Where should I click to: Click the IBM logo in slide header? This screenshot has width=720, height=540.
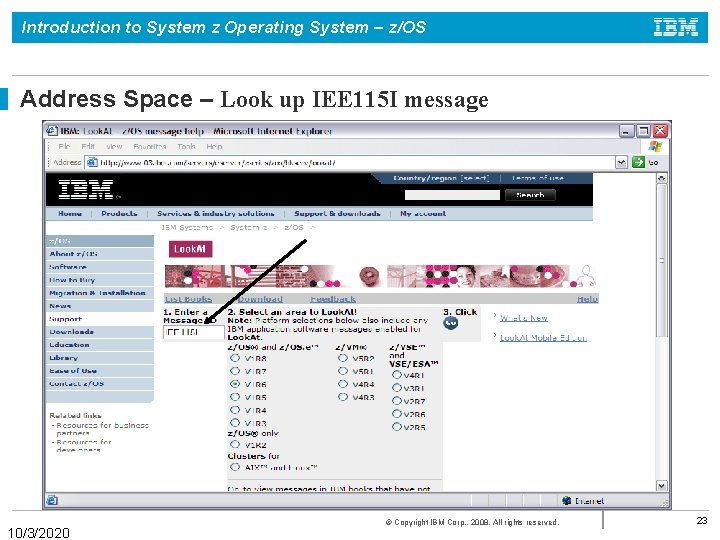pyautogui.click(x=675, y=27)
